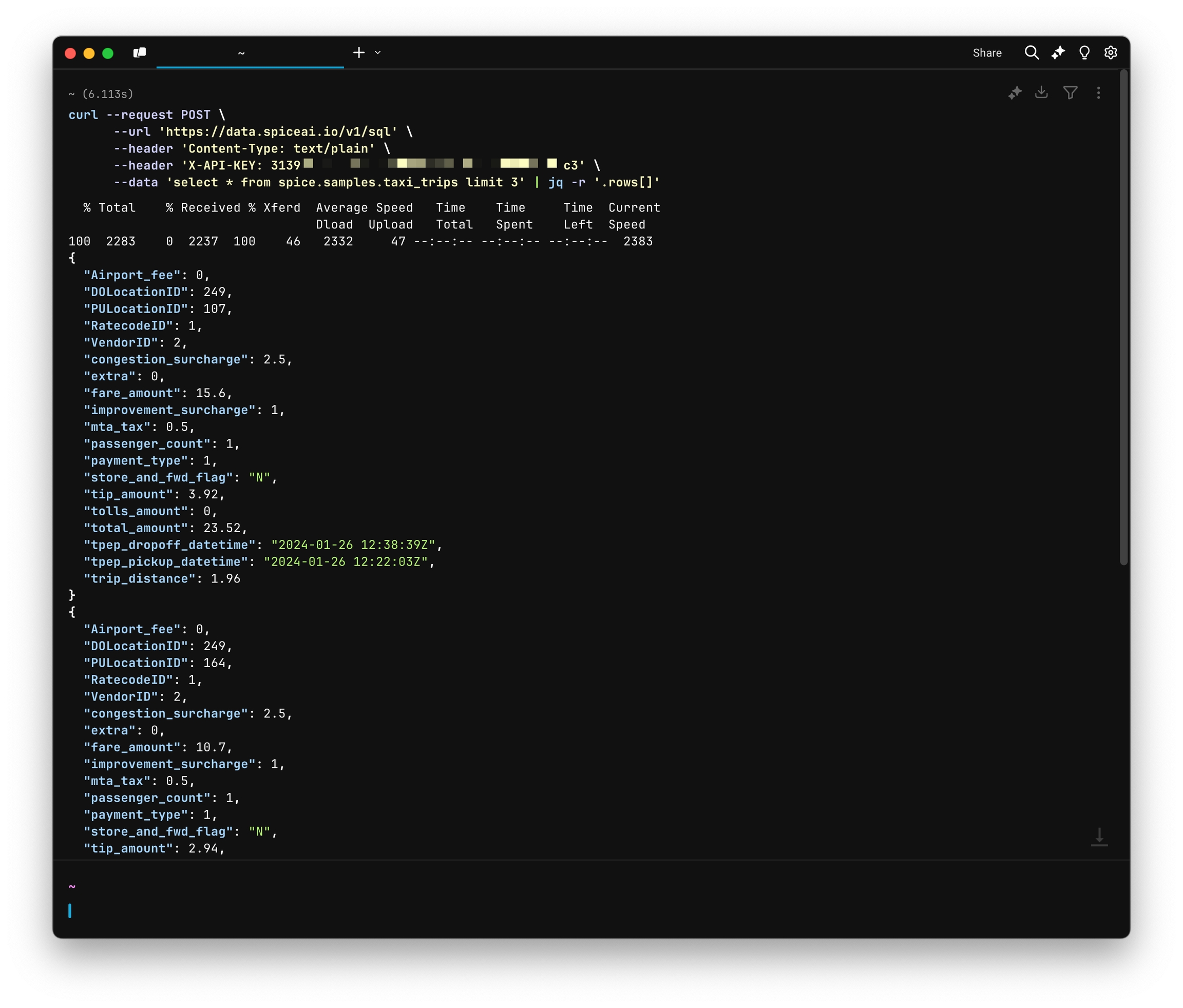The image size is (1183, 1008).
Task: Ask AI about the curl block
Action: point(1015,93)
